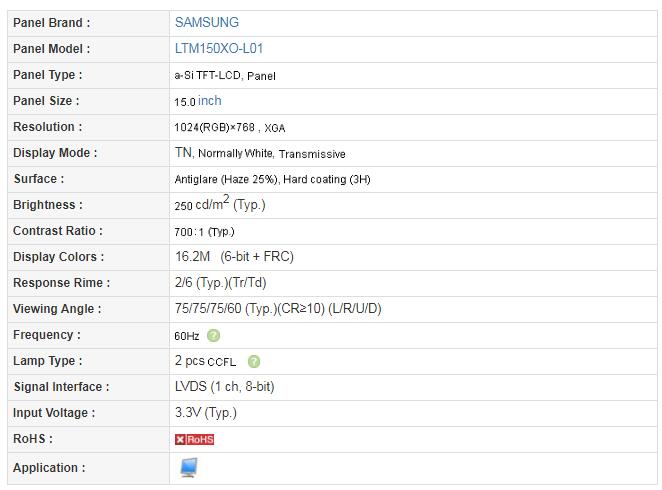The height and width of the screenshot is (490, 662).
Task: Open the SAMSUNG panel brand link
Action: pos(207,22)
